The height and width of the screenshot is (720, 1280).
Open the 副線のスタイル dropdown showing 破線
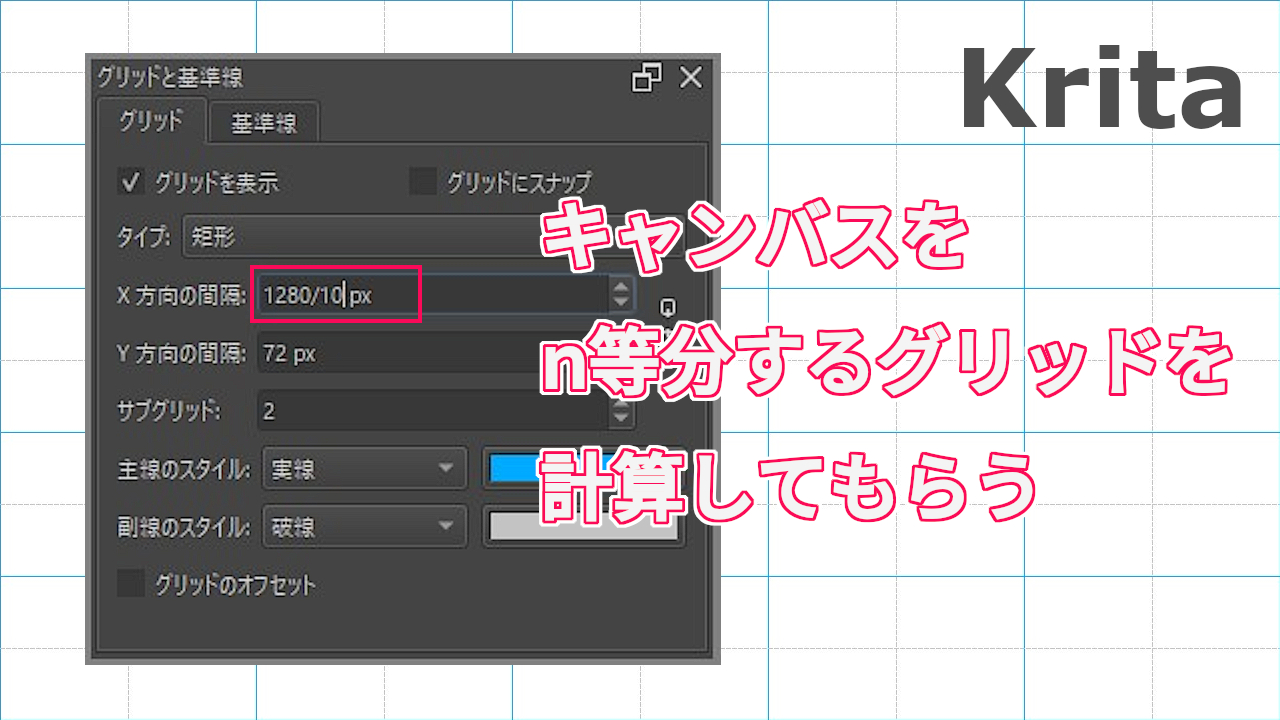365,527
